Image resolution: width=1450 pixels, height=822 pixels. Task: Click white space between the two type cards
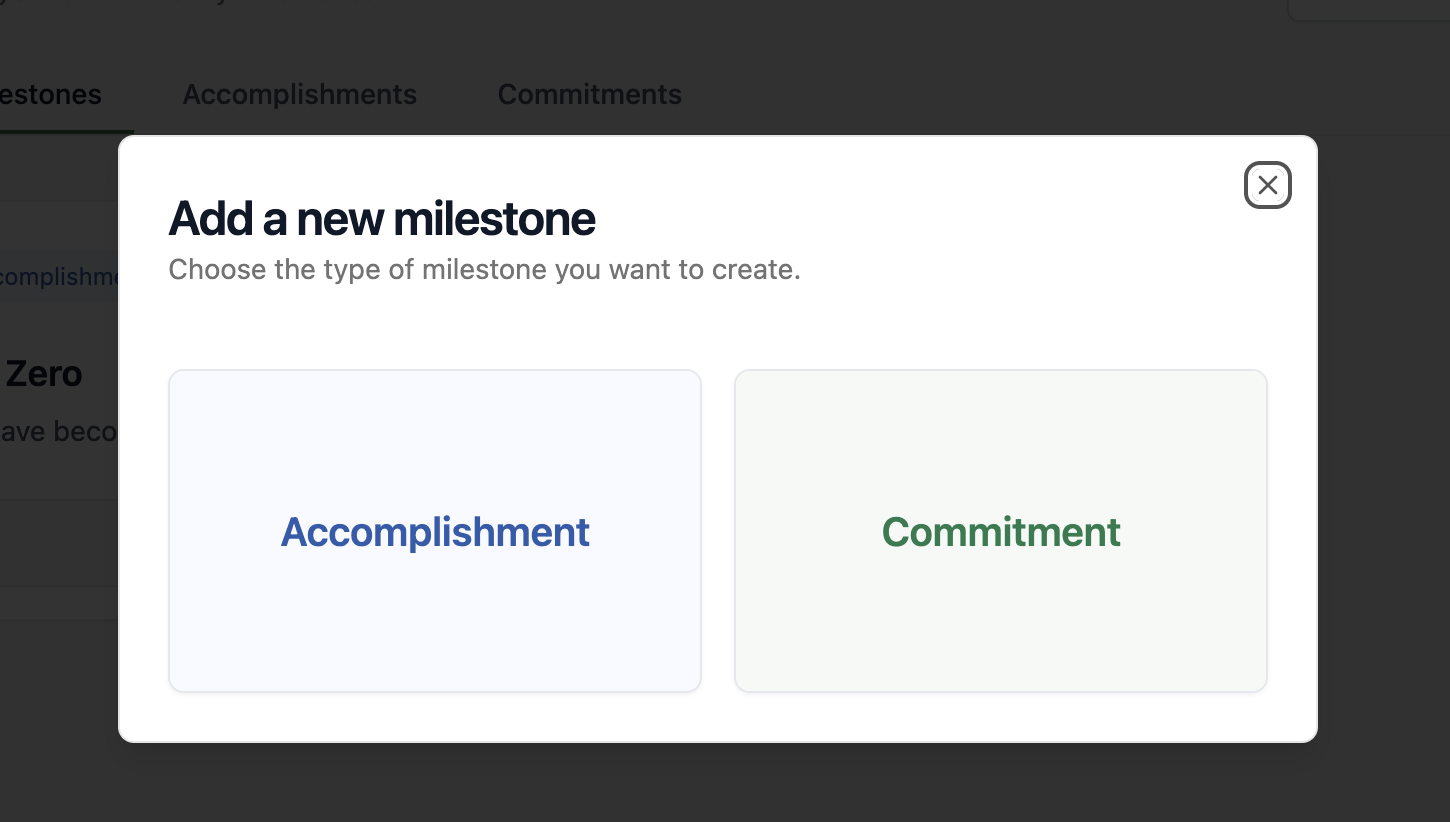click(x=718, y=530)
